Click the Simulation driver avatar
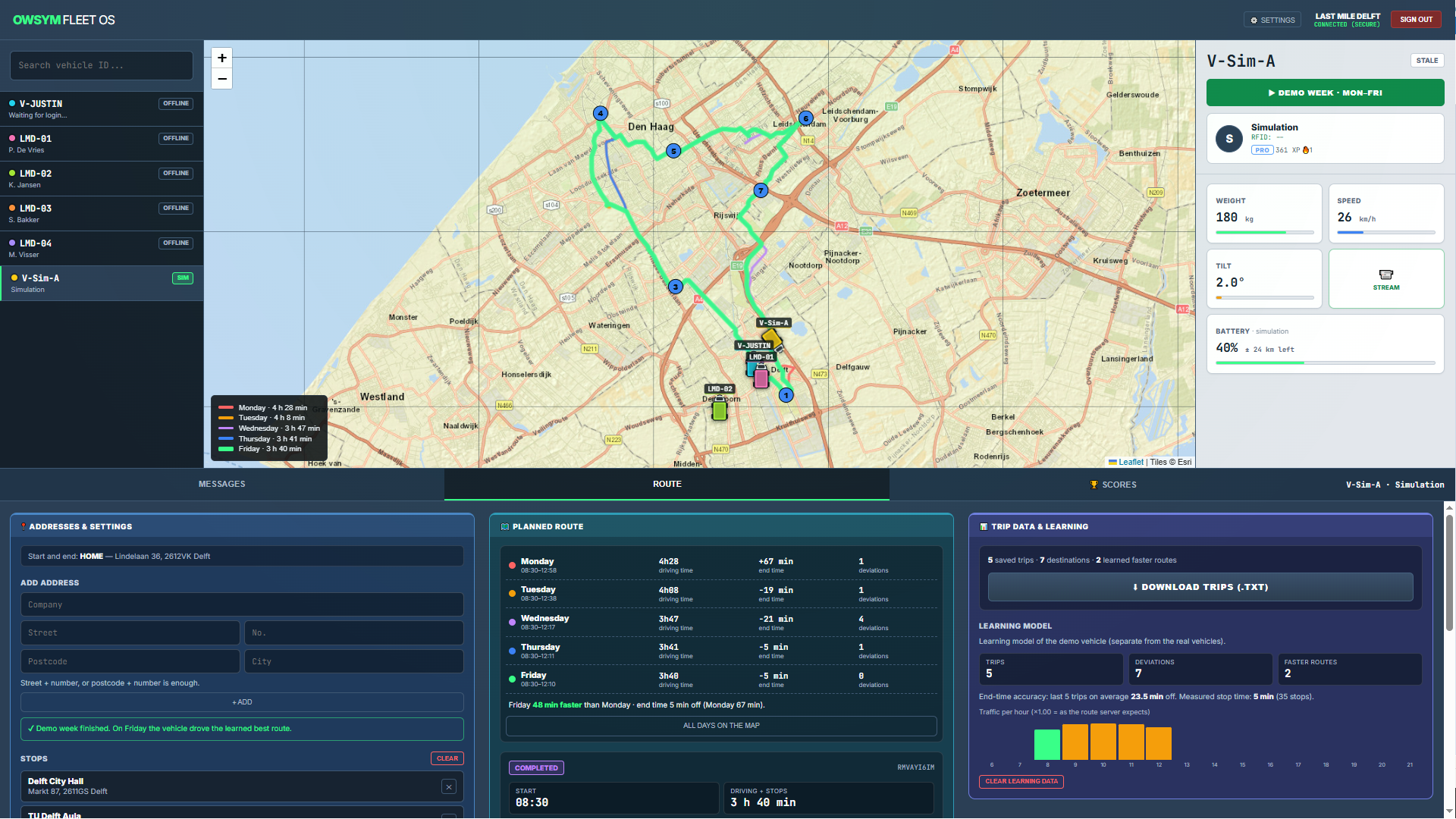This screenshot has height=819, width=1456. 1229,139
